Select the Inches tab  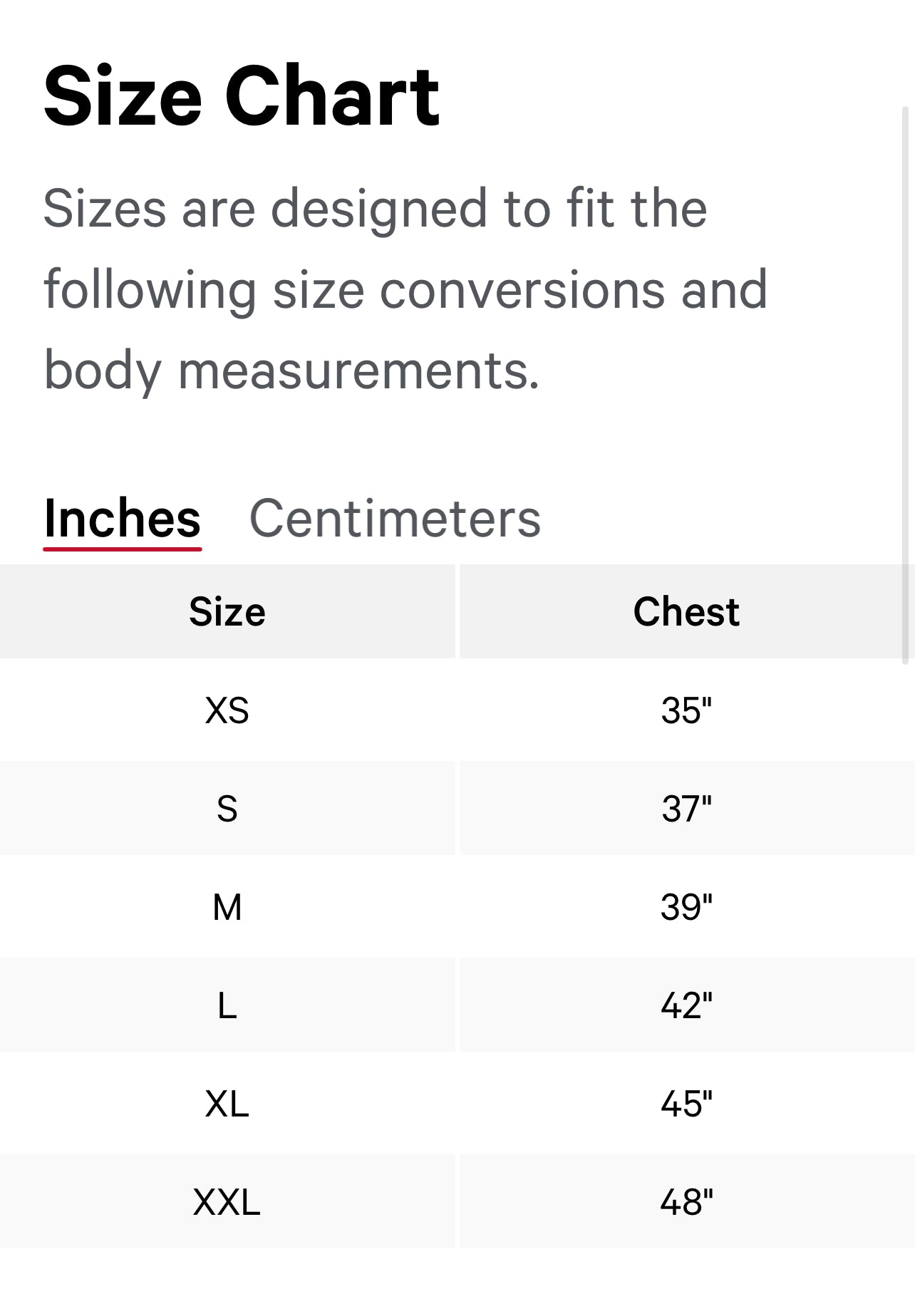[123, 519]
